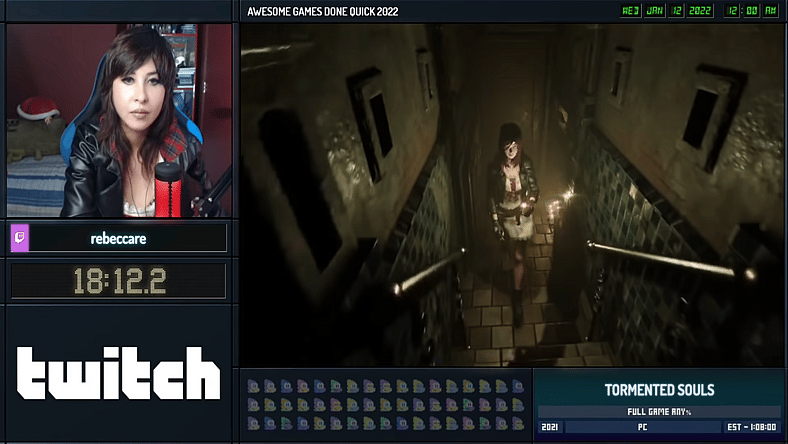This screenshot has width=788, height=444.
Task: Click the large white Twitch logo
Action: coord(118,373)
